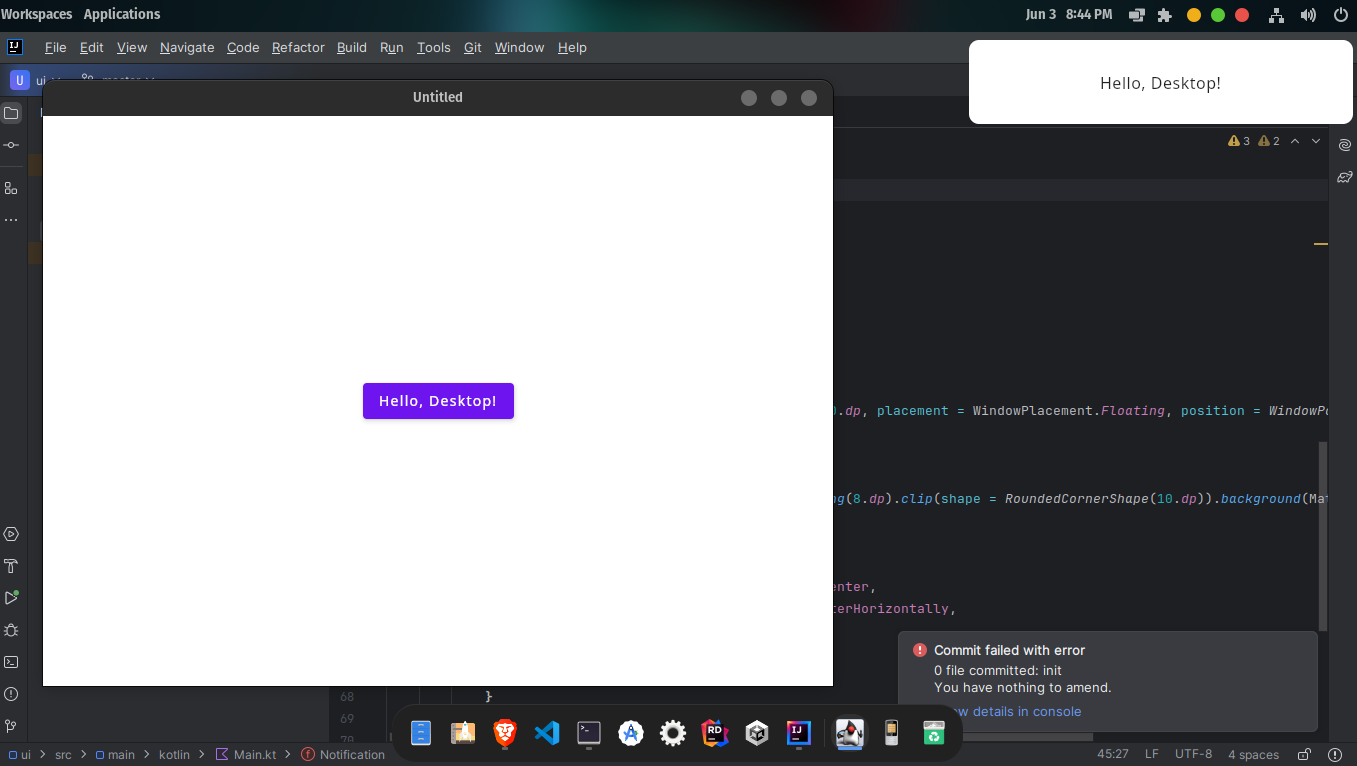Click the Commit failed with error notification

tap(1108, 681)
